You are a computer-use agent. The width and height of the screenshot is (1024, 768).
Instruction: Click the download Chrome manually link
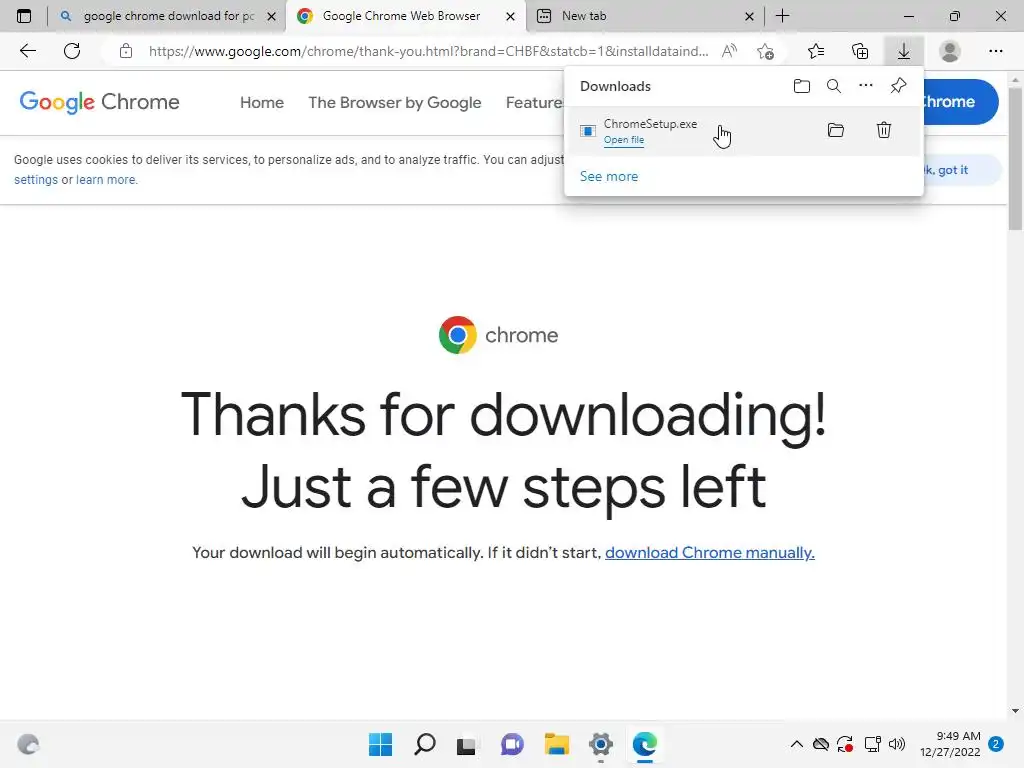point(710,552)
